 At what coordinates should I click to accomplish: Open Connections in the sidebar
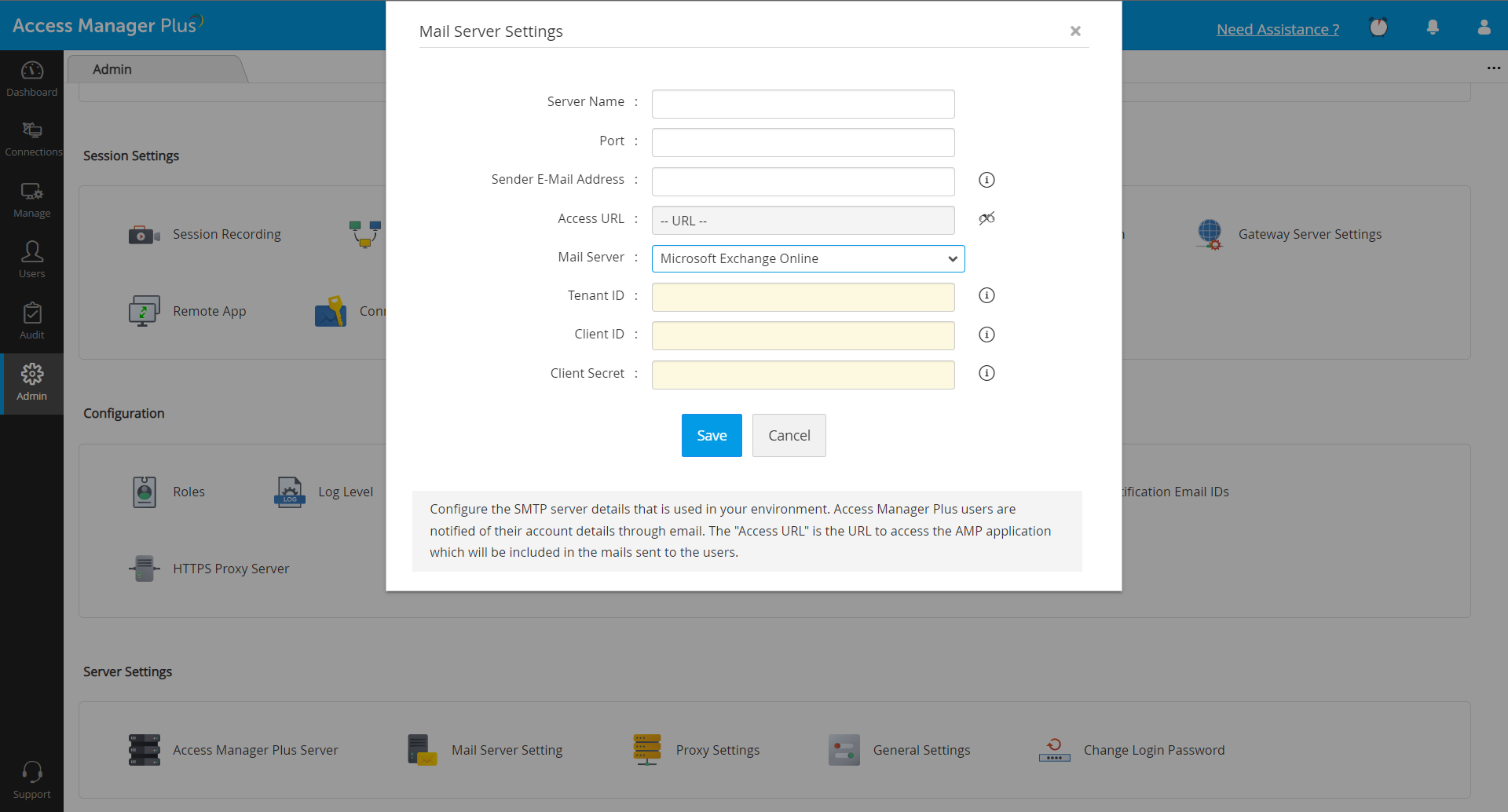[31, 138]
